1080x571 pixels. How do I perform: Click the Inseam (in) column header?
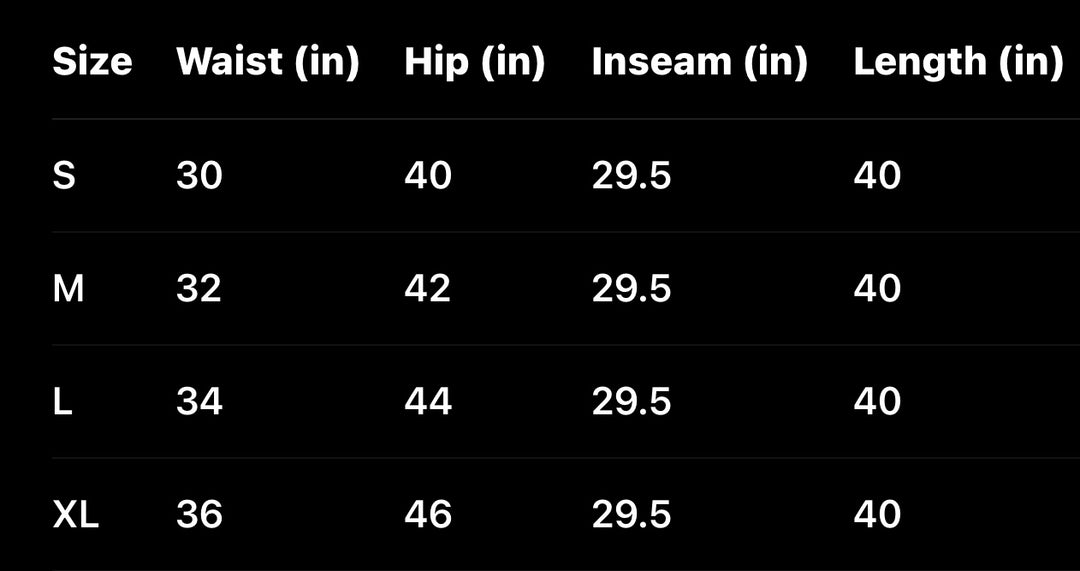(x=699, y=62)
